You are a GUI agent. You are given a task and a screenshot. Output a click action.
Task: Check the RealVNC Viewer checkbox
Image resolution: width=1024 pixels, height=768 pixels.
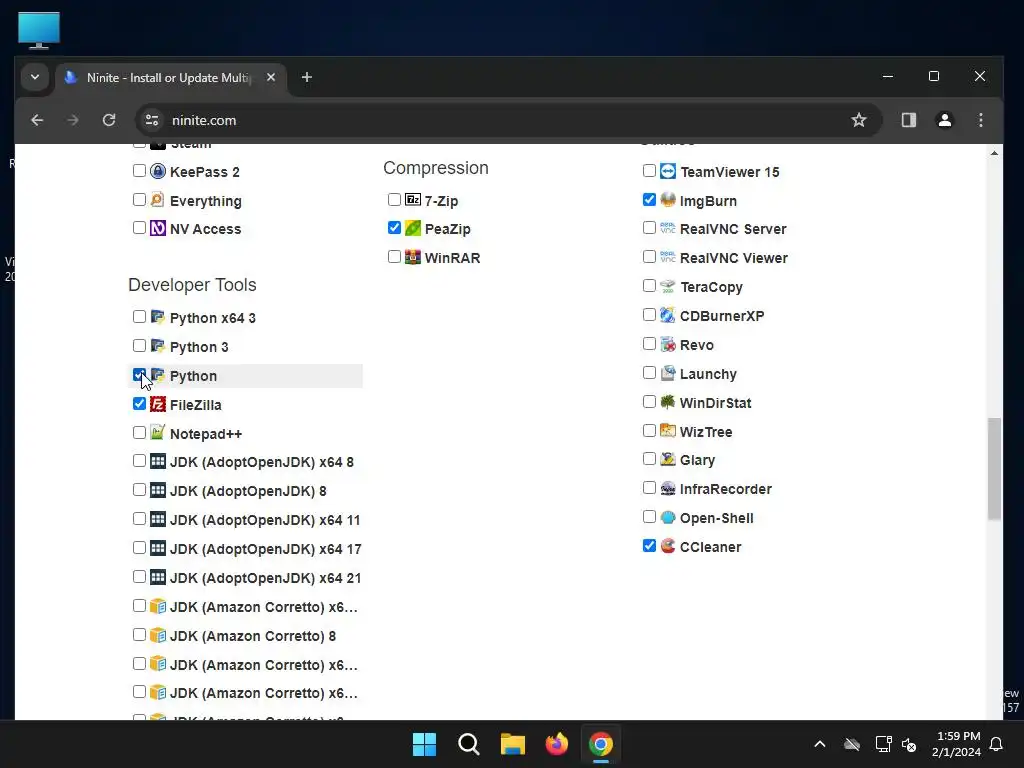pos(649,257)
